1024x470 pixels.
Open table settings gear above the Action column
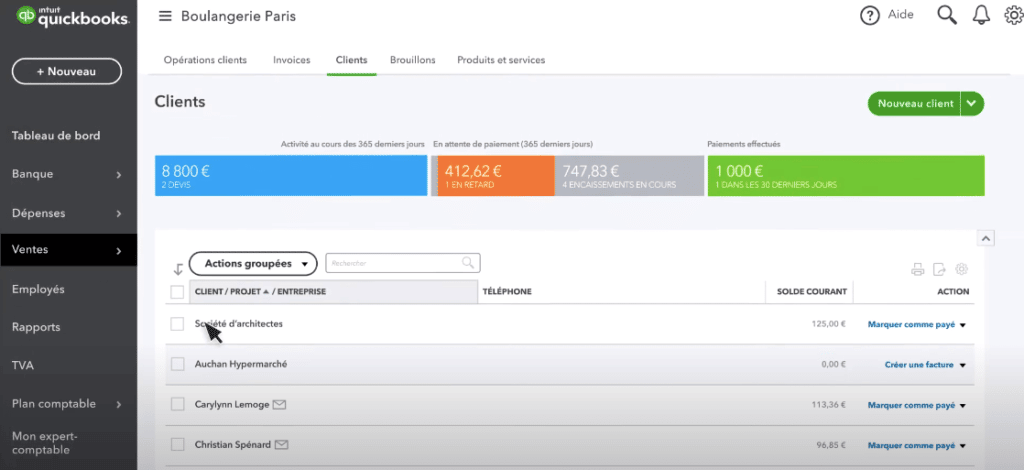click(962, 269)
